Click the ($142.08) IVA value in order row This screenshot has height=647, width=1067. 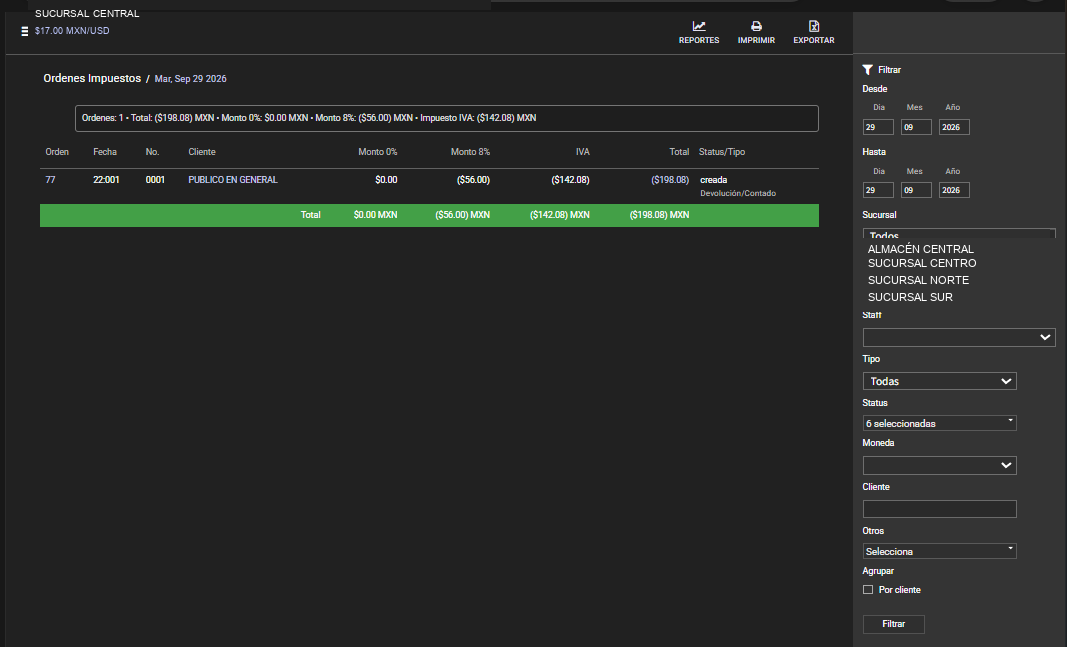coord(570,180)
